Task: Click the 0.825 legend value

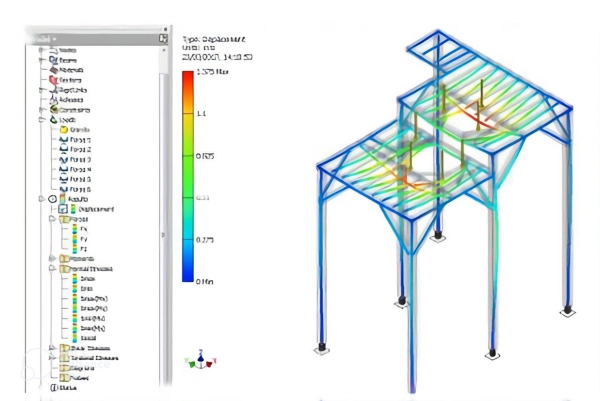Action: click(x=205, y=156)
